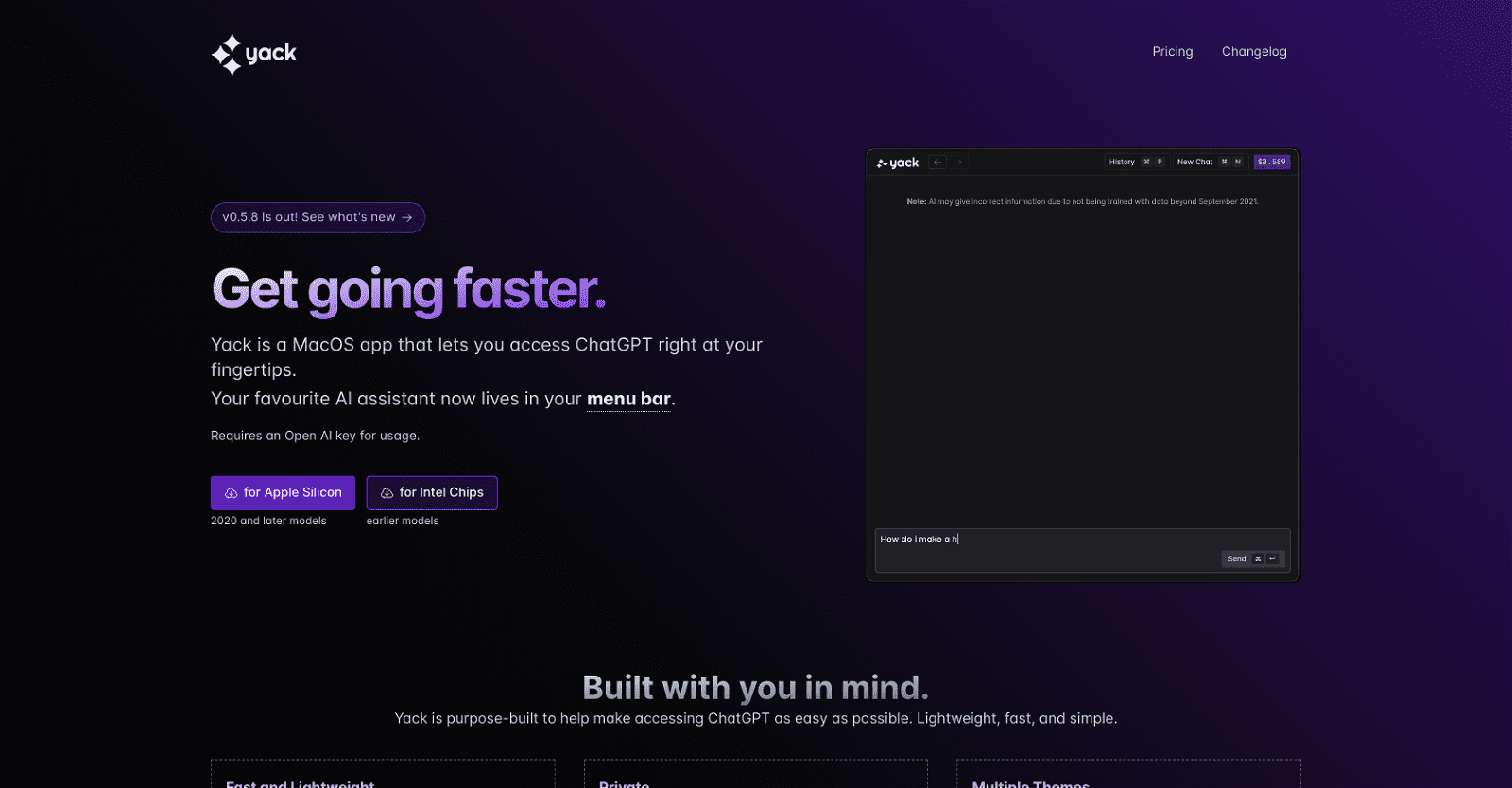Screen dimensions: 1512x788
Task: Download Yack for Intel Chips
Action: point(432,493)
